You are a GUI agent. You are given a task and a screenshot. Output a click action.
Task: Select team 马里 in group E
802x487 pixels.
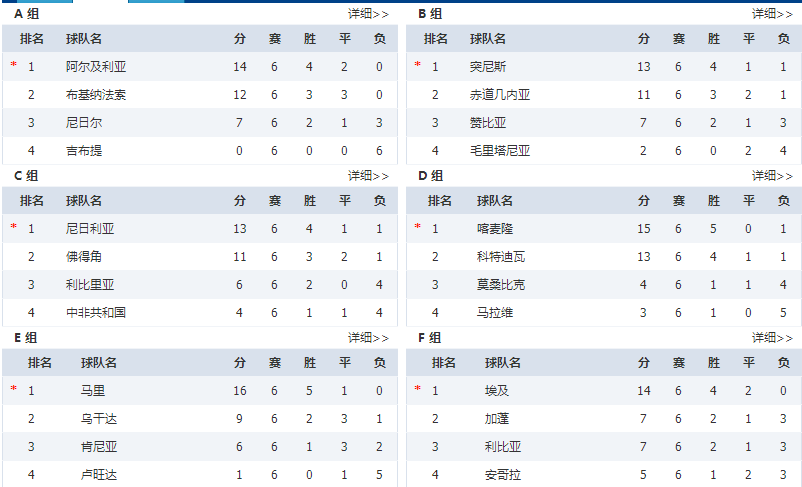point(93,391)
